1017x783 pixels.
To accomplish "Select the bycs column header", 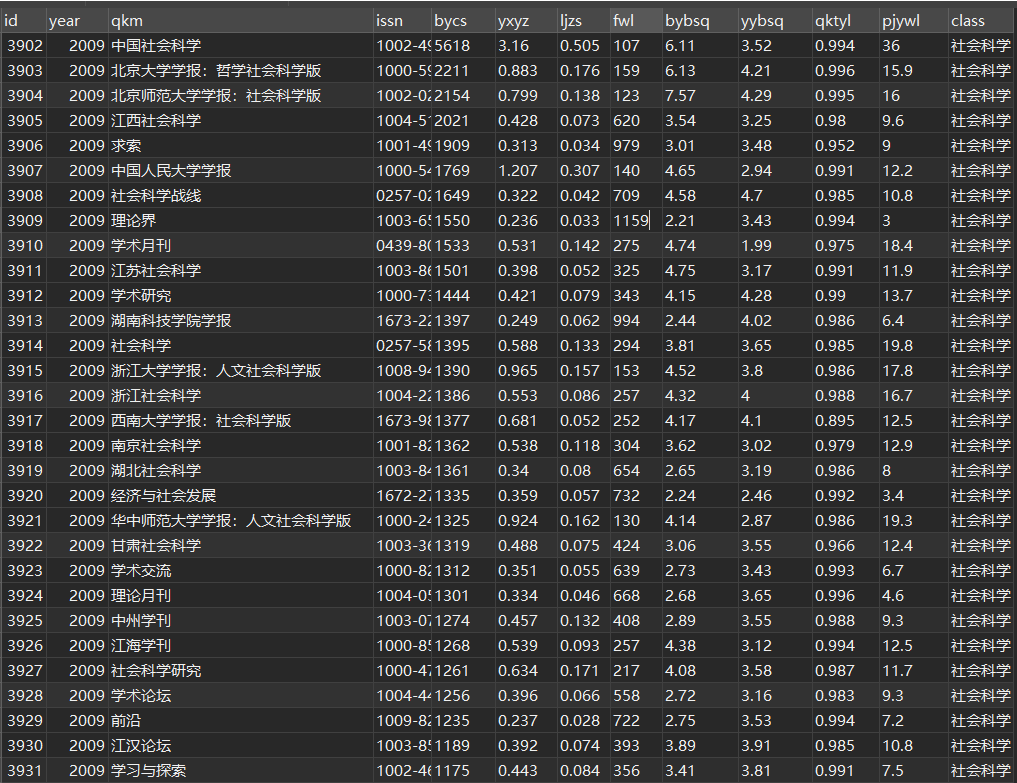I will 463,21.
